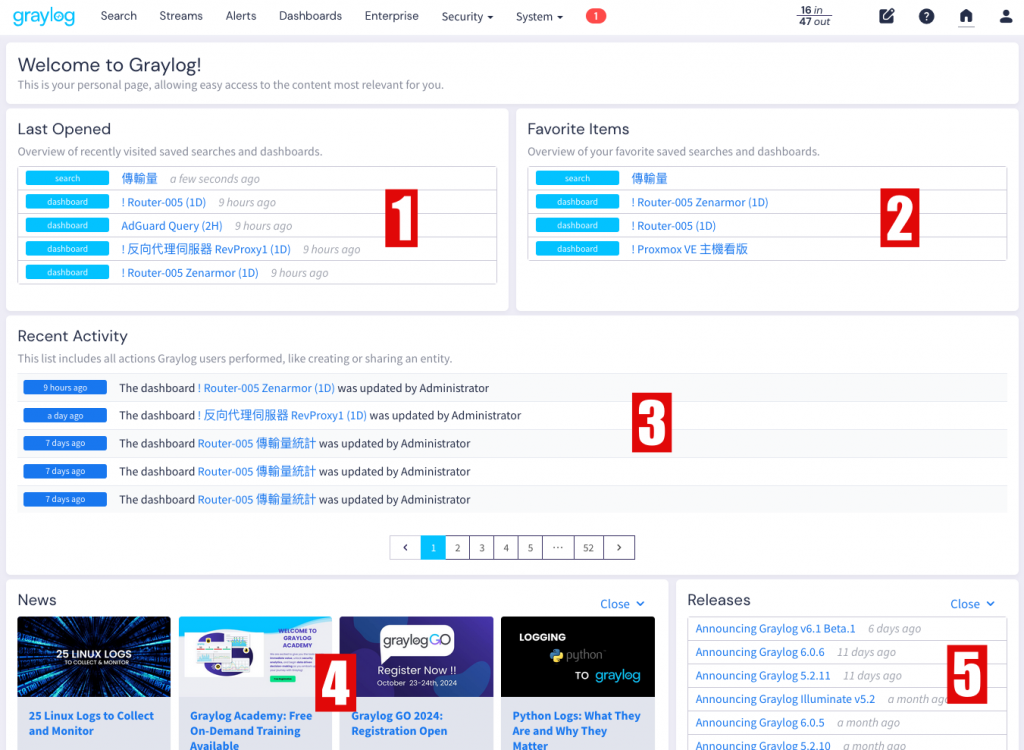Open Zenarmor dashboard link in Recent Activity
Screen dimensions: 1024x750
coord(266,388)
